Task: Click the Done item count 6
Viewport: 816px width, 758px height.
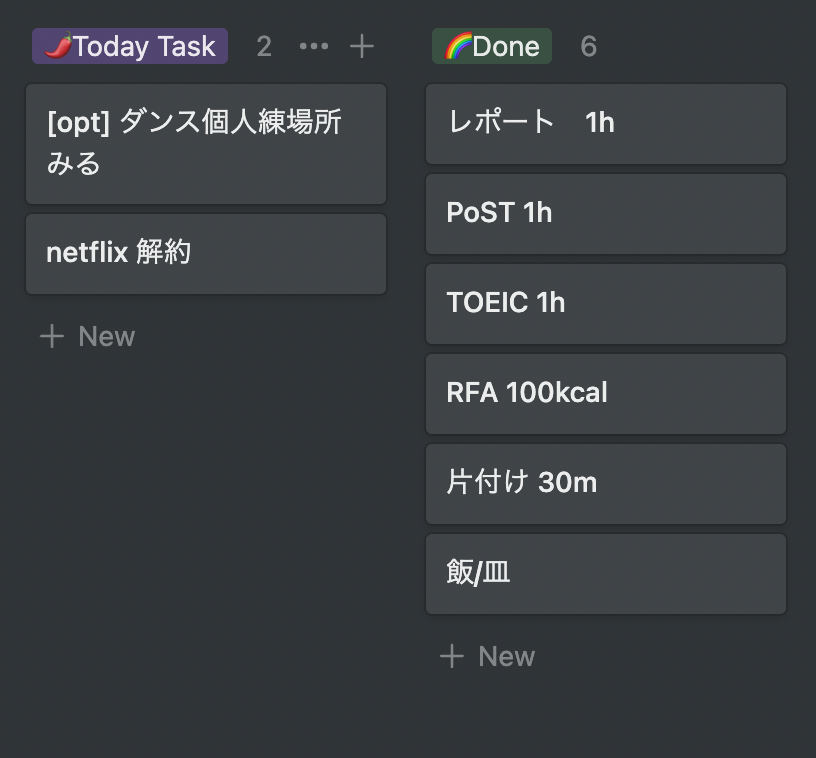Action: coord(588,46)
